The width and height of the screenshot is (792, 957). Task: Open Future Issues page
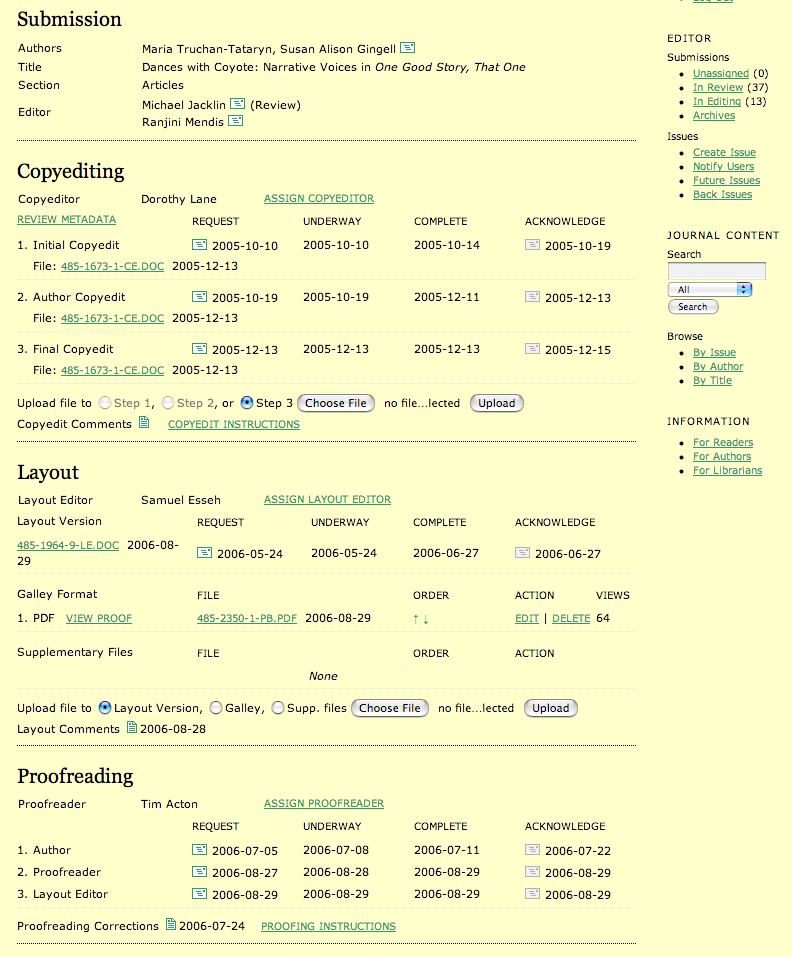tap(726, 180)
